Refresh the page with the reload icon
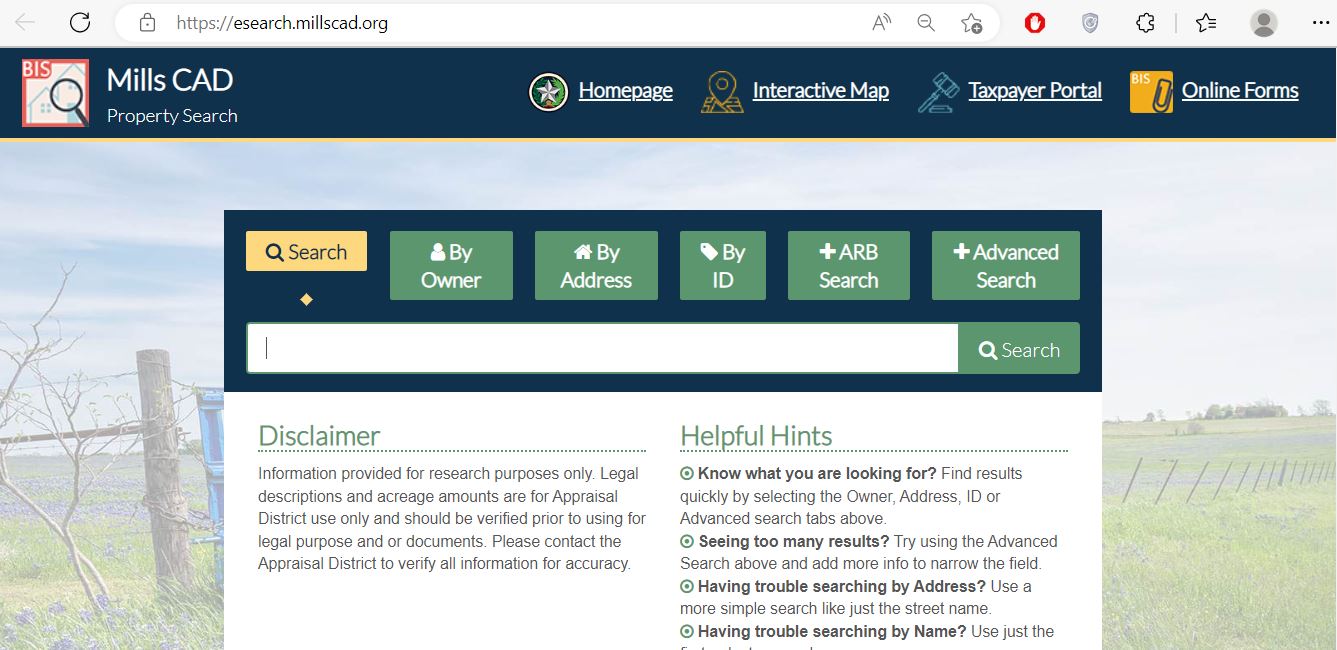 coord(80,22)
